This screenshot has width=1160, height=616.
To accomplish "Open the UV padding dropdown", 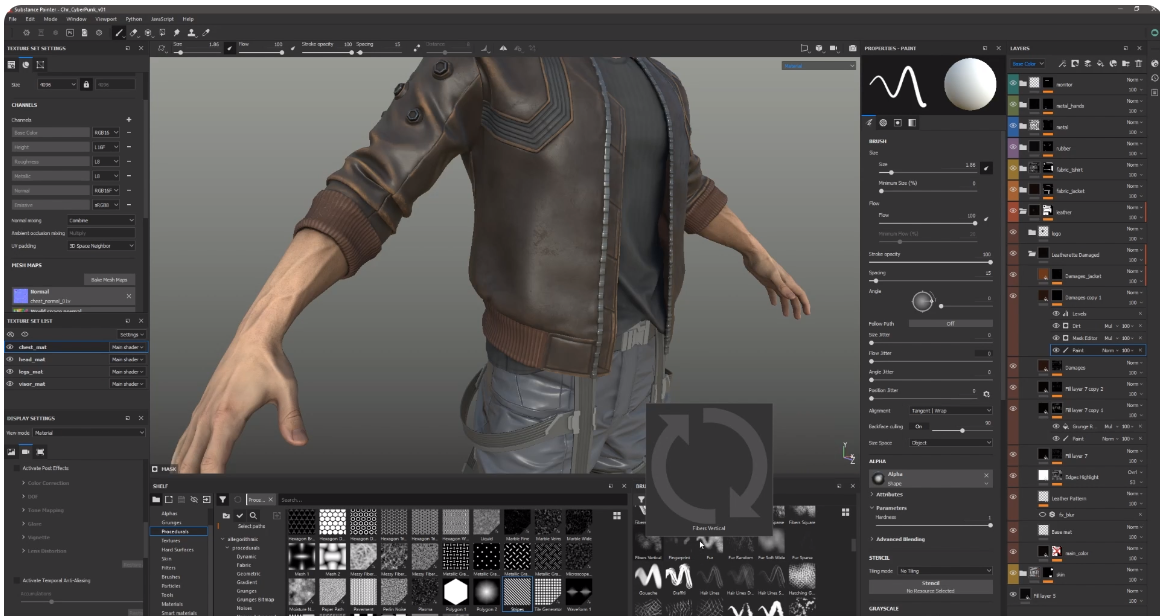I will (100, 245).
